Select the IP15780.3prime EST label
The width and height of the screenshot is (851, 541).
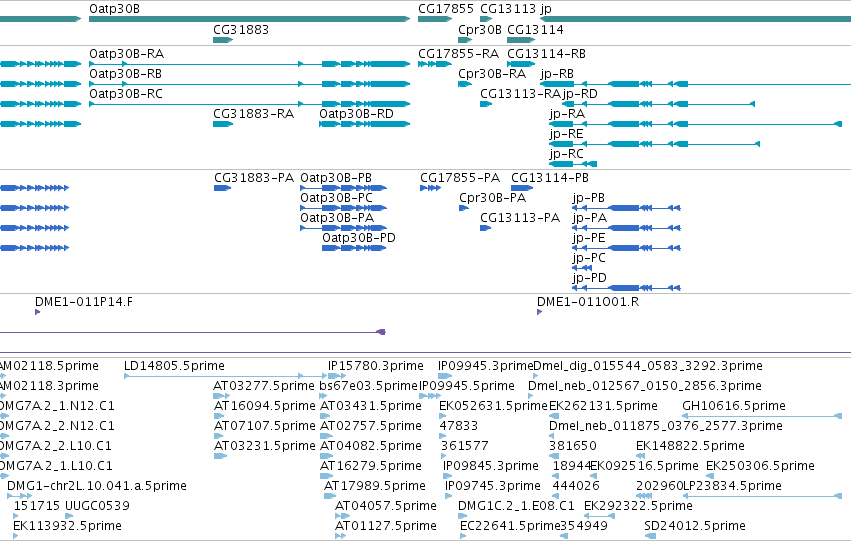tap(376, 366)
